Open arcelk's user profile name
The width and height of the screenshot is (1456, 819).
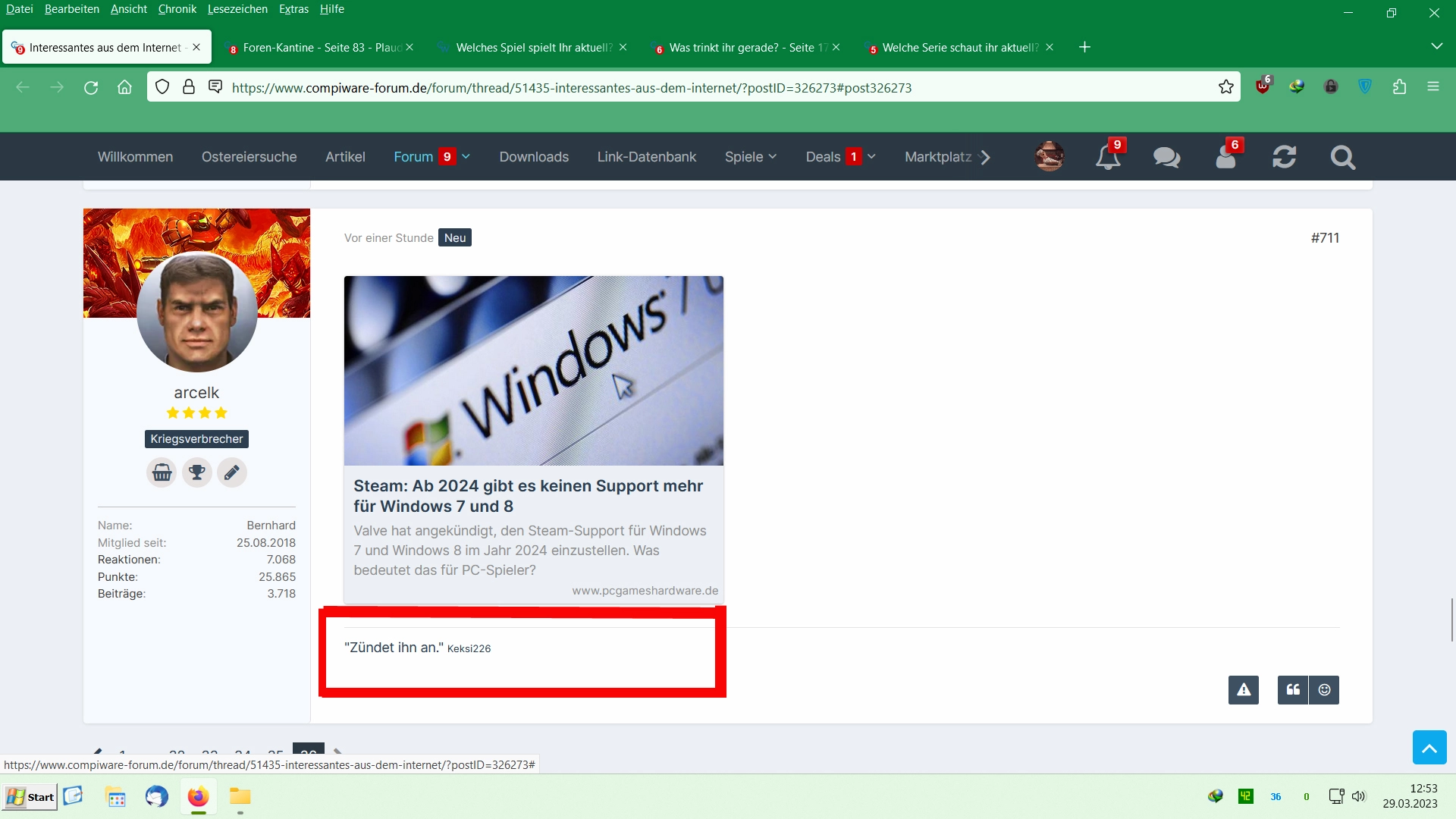tap(196, 393)
